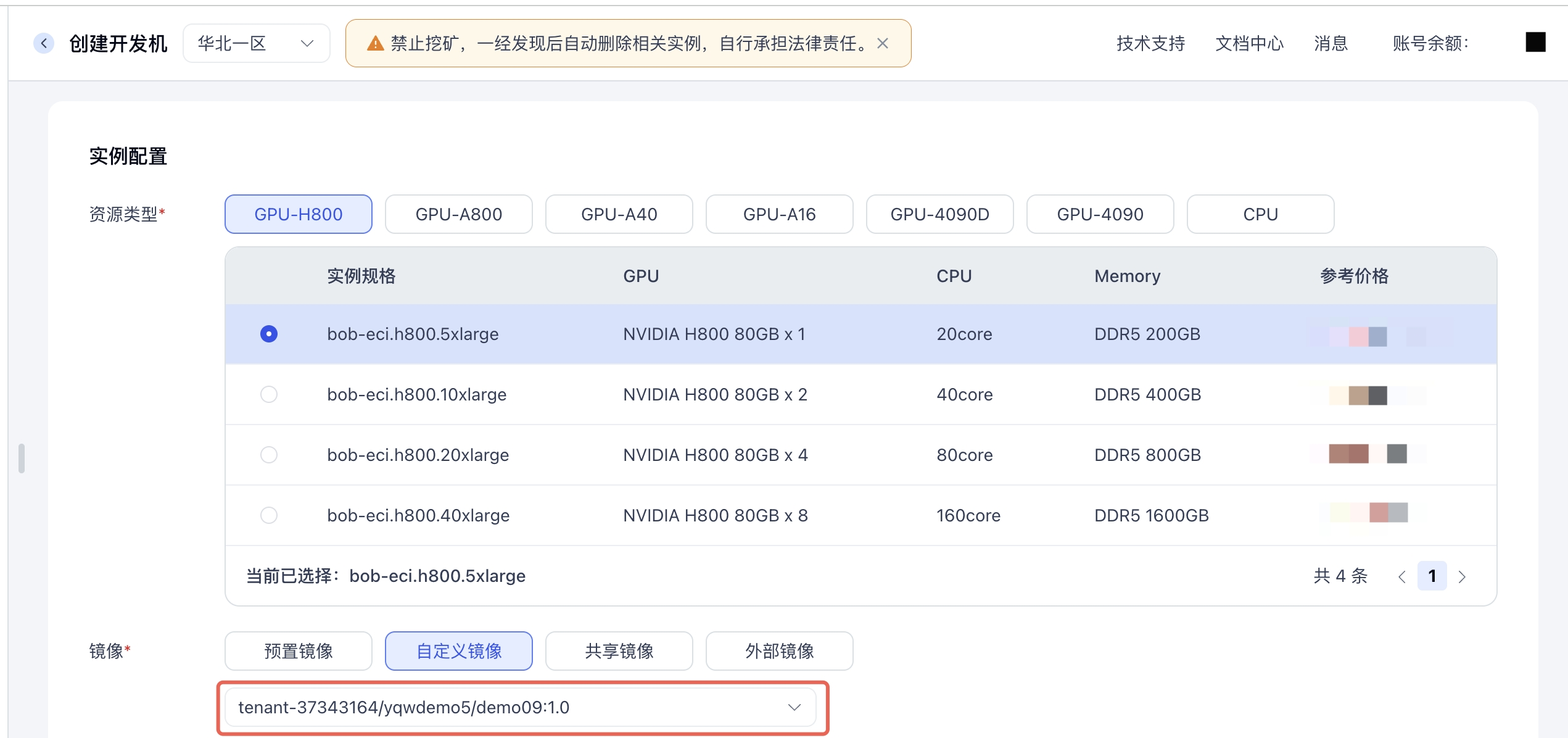Select bob-eci.h800.20xlarge radio button
Screen dimensions: 1568x738
tap(269, 455)
